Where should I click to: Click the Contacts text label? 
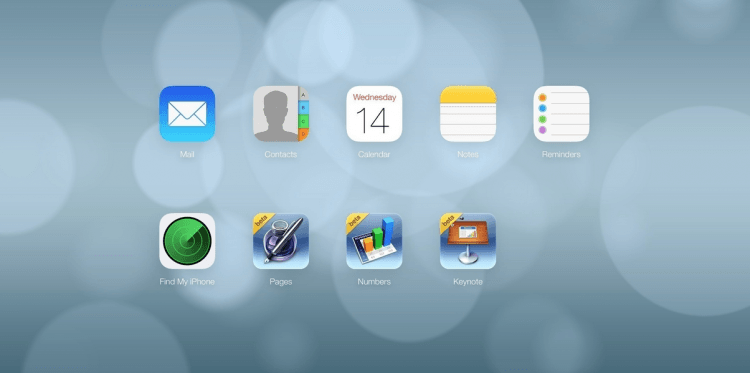pos(281,154)
